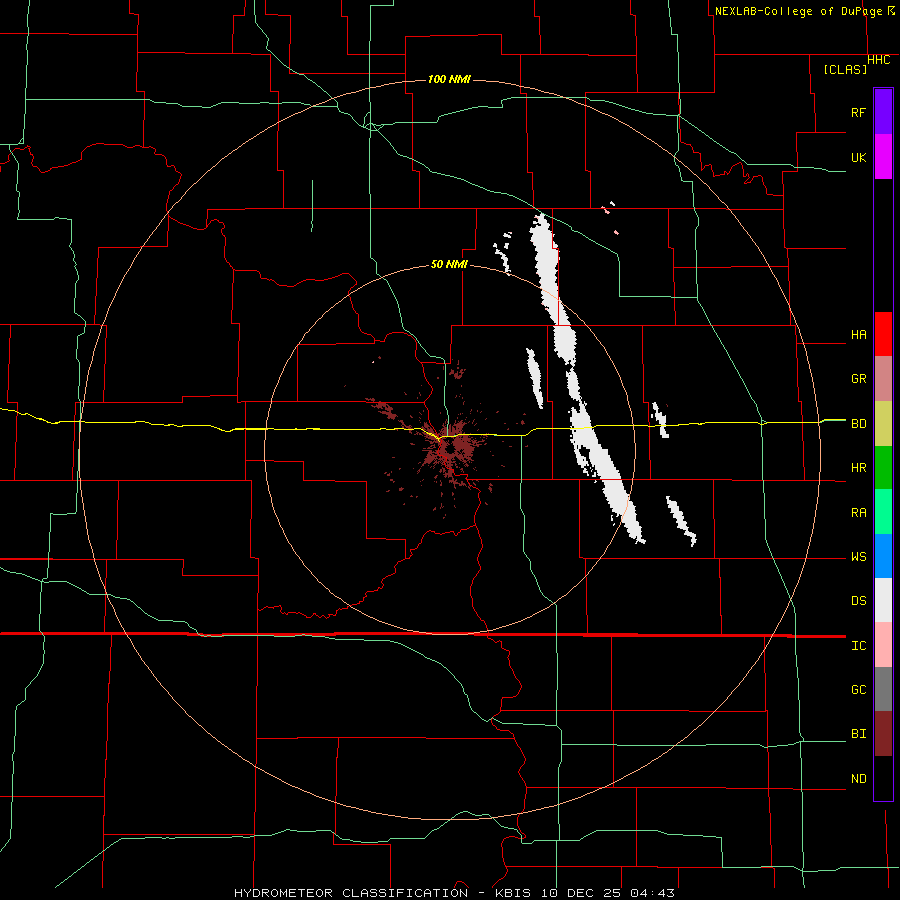Click the 100 NMI range ring label
The height and width of the screenshot is (900, 900).
(449, 79)
